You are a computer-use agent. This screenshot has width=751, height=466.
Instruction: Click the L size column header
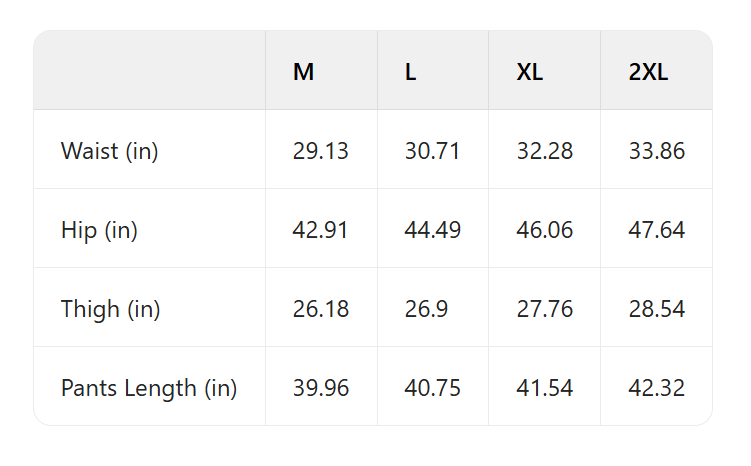tap(411, 72)
